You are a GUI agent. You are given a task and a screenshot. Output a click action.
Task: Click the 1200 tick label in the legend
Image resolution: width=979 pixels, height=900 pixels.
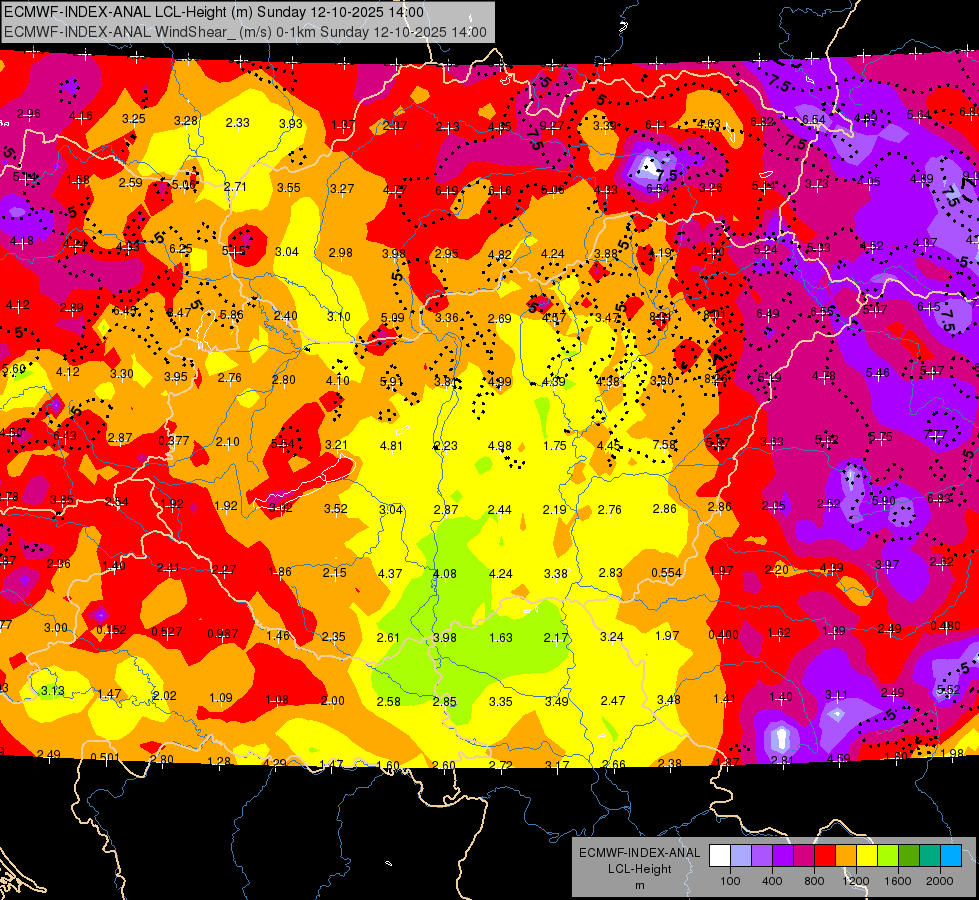(855, 881)
